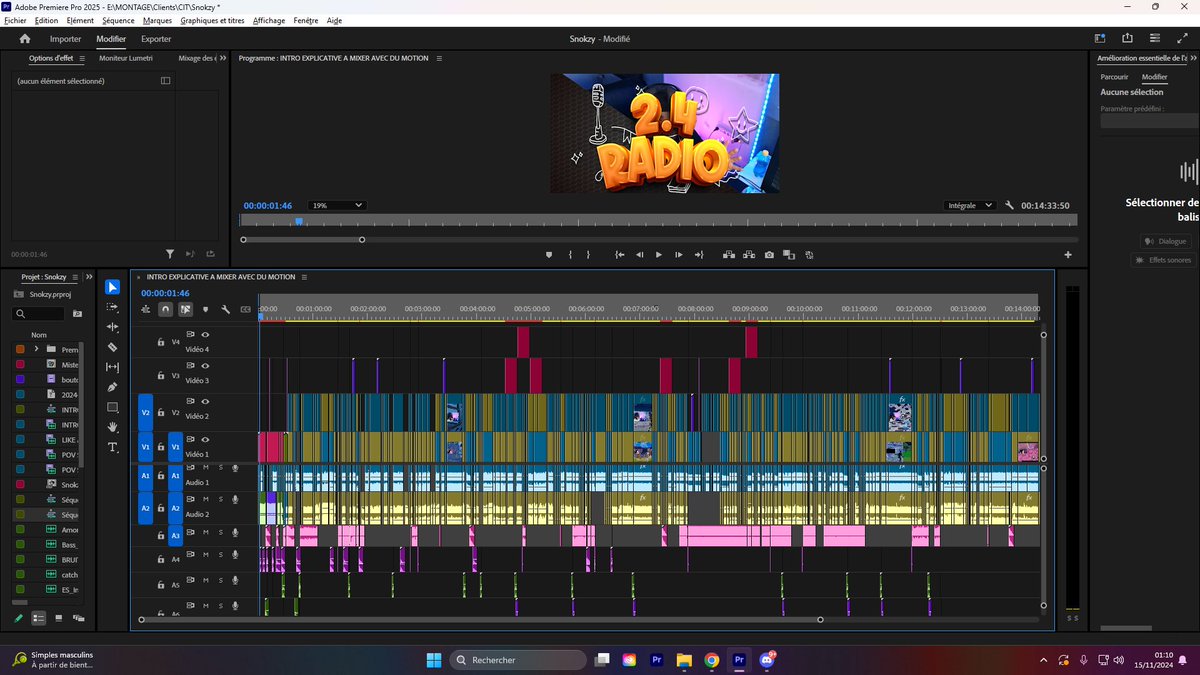Open the Intégrale playback resolution dropdown
1200x675 pixels.
click(x=969, y=205)
